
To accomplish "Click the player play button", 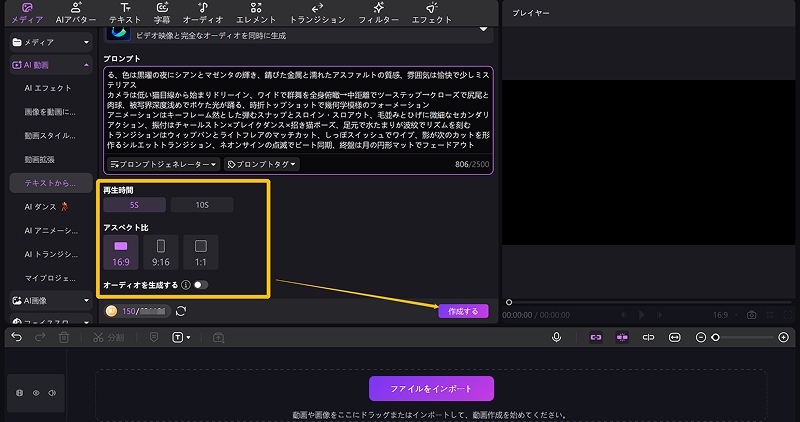I will pos(641,315).
